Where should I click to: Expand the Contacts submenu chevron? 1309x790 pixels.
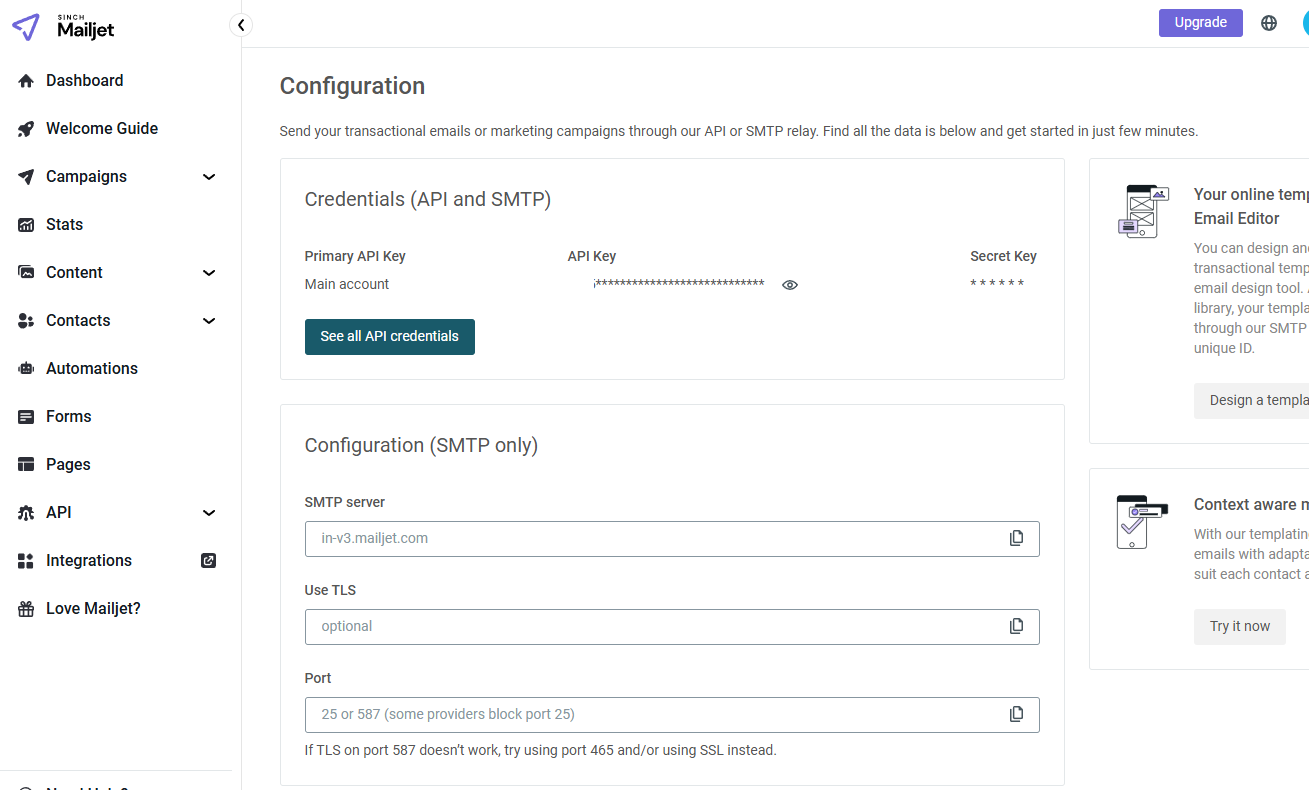click(209, 321)
